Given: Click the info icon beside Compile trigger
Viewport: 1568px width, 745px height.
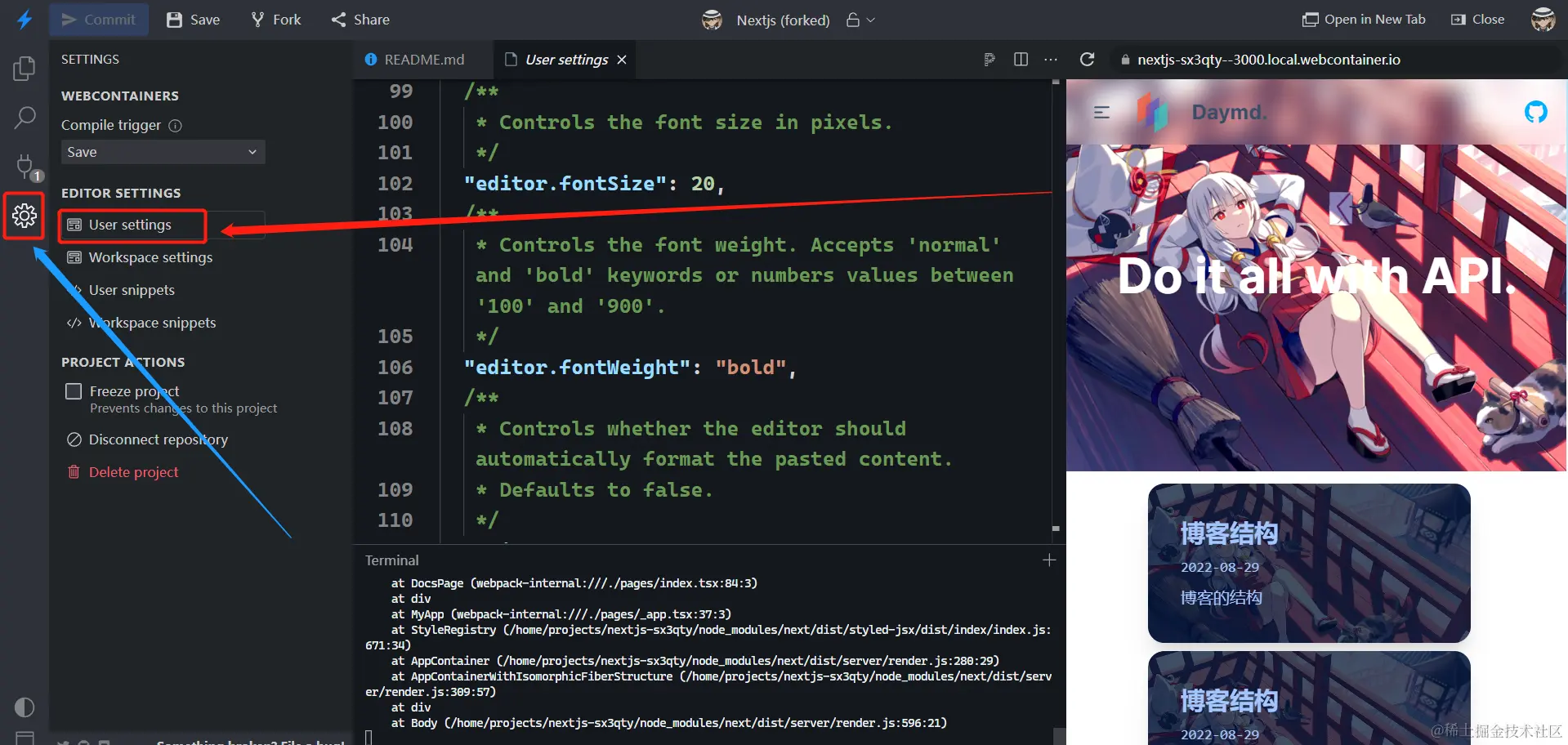Looking at the screenshot, I should coord(175,125).
